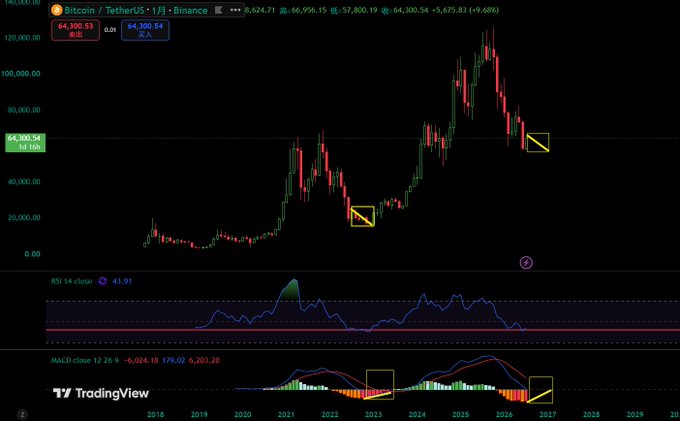Click 2022 on the time axis
This screenshot has height=421, width=680.
click(330, 414)
